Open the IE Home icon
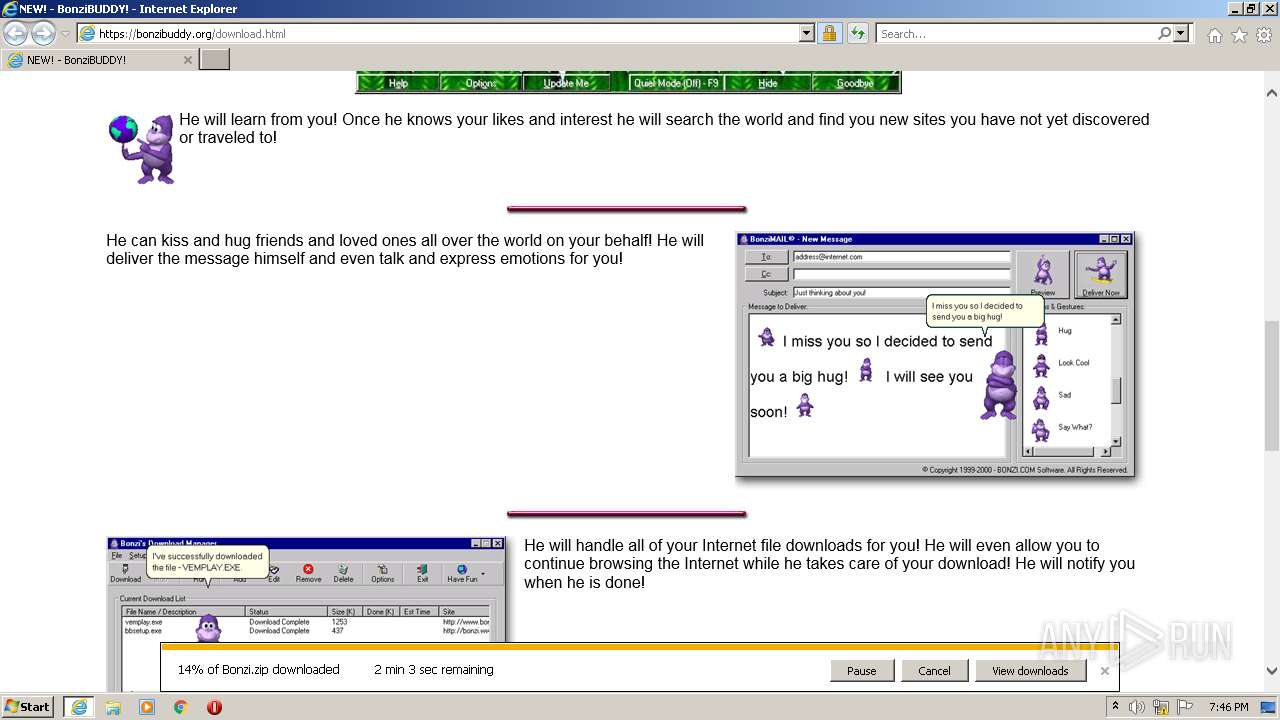This screenshot has width=1280, height=720. [x=1214, y=35]
